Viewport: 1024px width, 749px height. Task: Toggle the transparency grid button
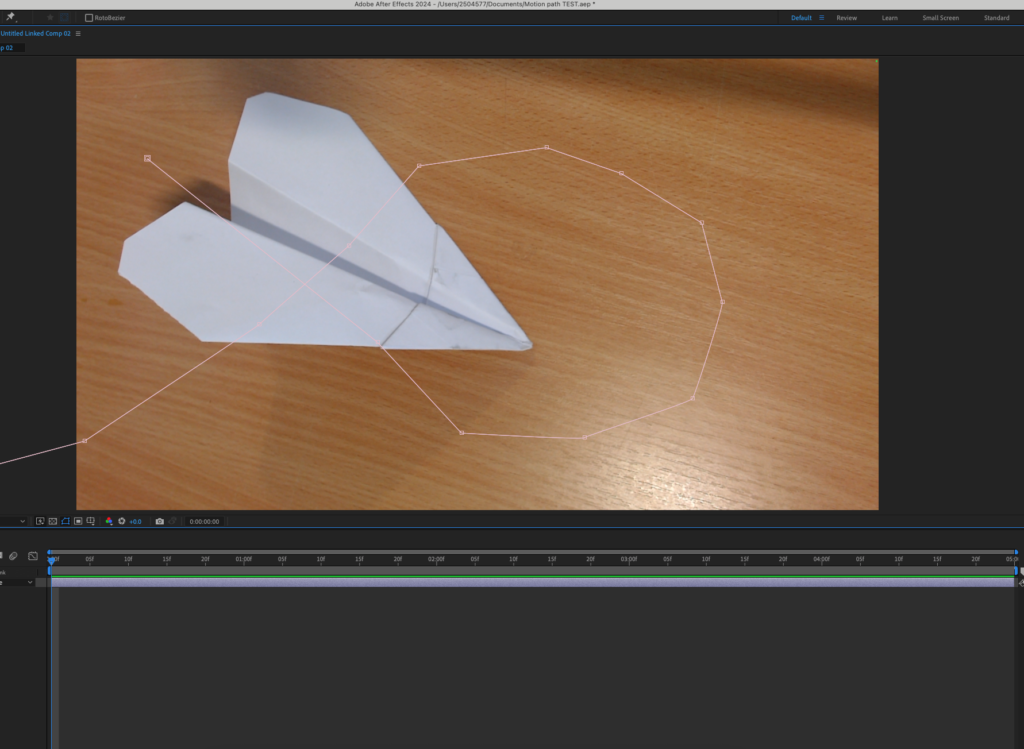coord(53,521)
